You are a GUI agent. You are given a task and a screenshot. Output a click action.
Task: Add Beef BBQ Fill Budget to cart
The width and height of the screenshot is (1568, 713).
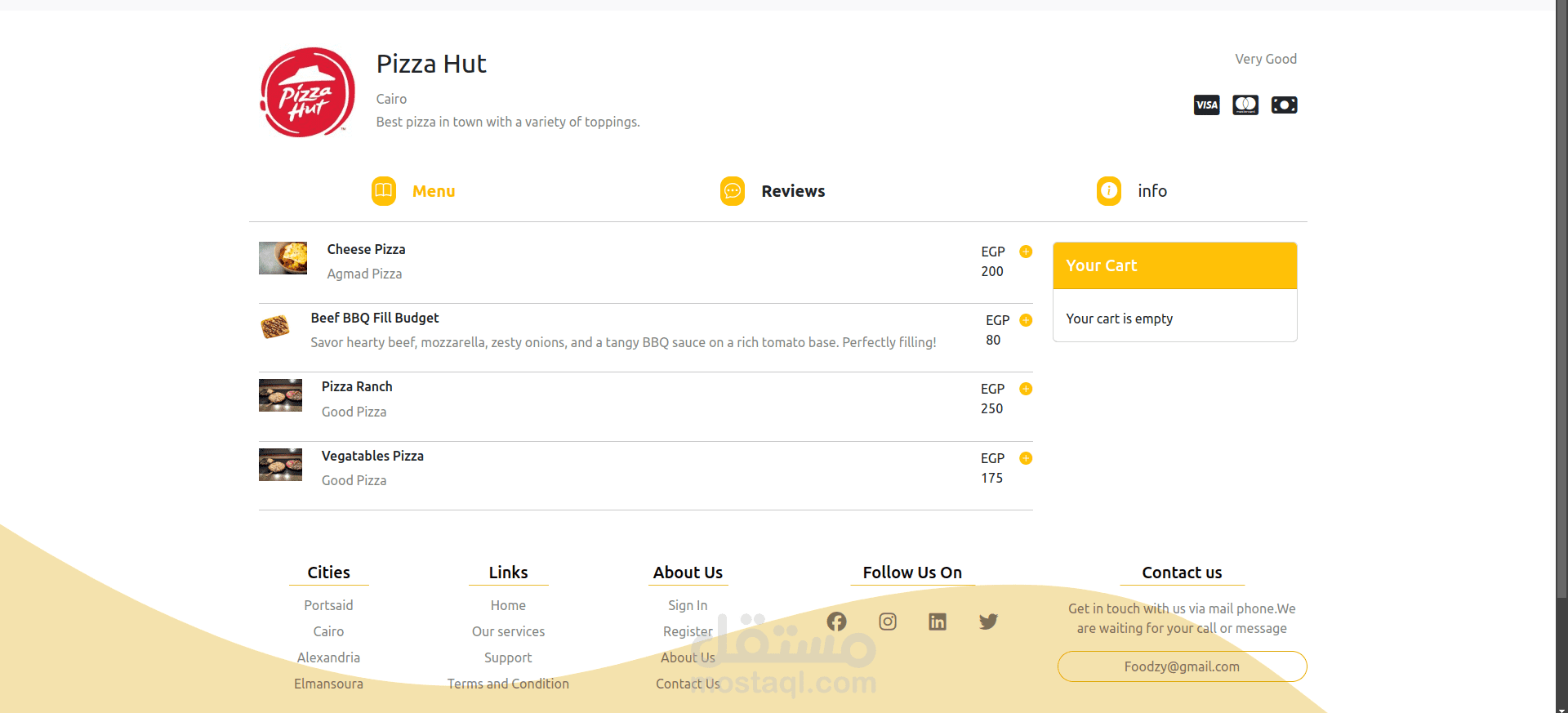coord(1026,320)
